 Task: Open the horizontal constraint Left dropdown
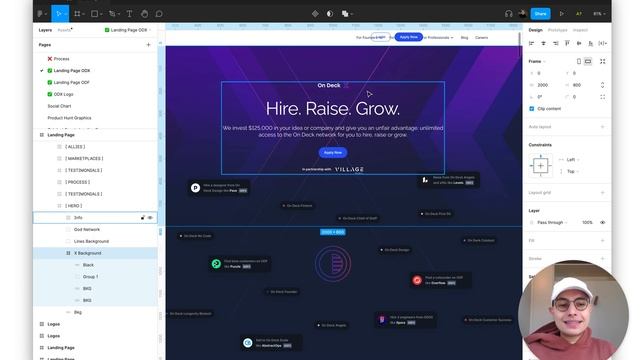tap(573, 160)
